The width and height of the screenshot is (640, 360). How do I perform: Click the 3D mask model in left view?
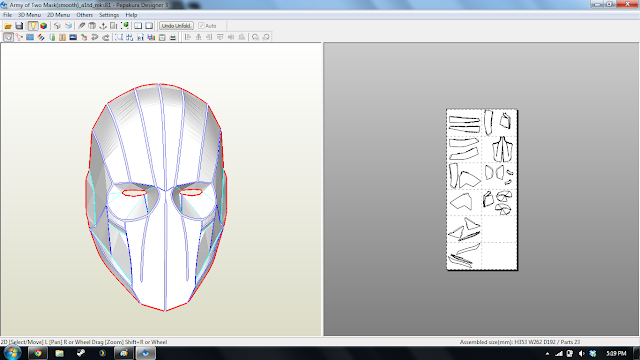pos(156,197)
